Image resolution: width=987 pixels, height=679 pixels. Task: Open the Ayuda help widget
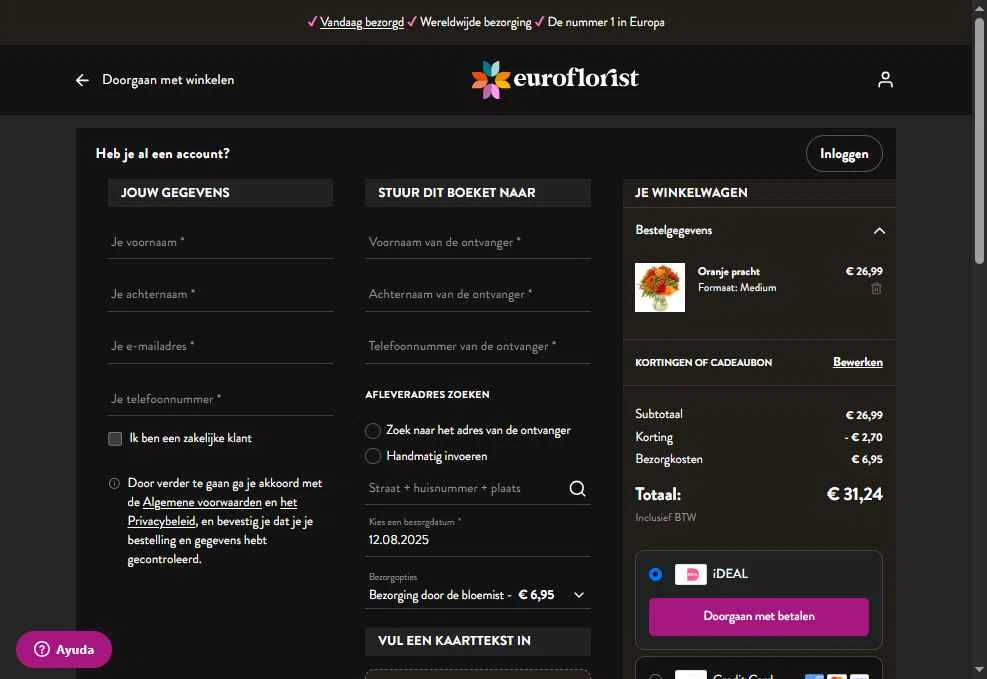click(64, 649)
